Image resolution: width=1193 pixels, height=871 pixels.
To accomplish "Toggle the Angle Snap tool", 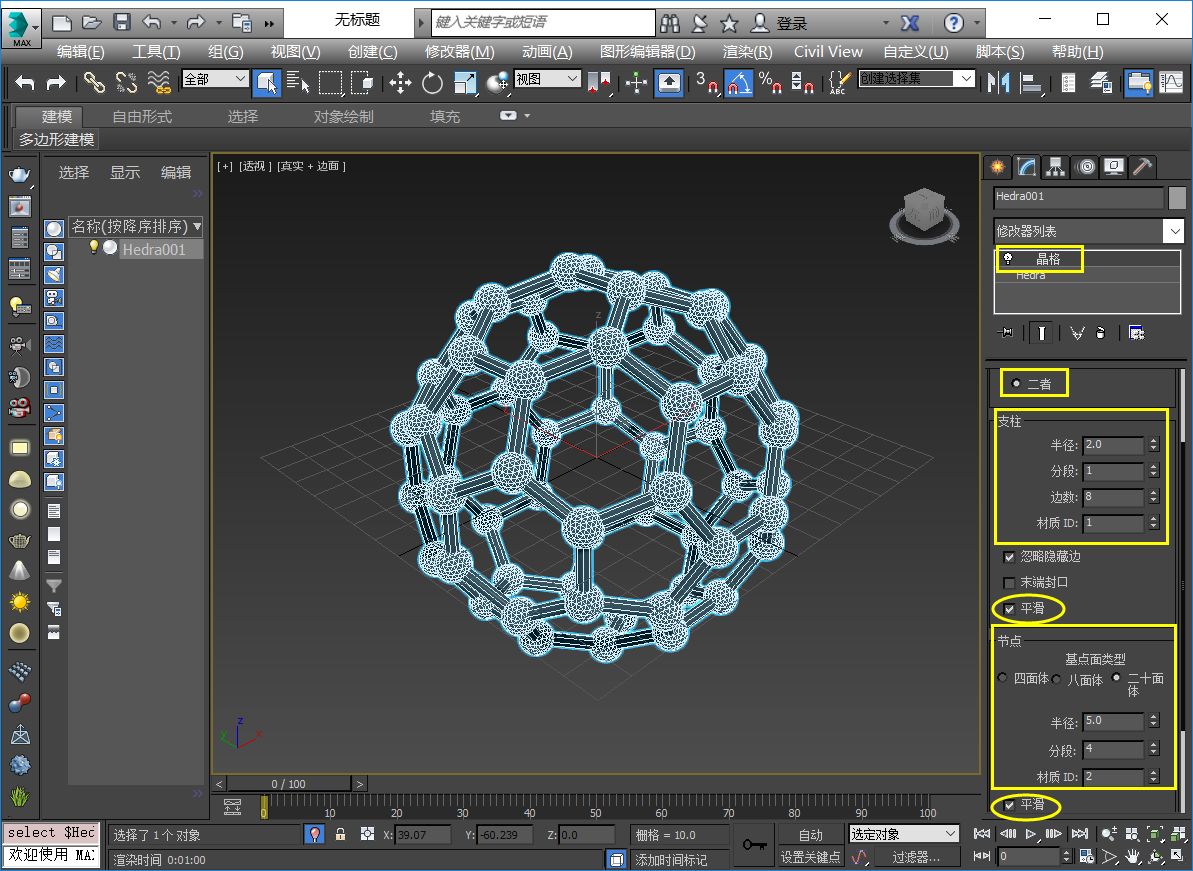I will pos(738,82).
